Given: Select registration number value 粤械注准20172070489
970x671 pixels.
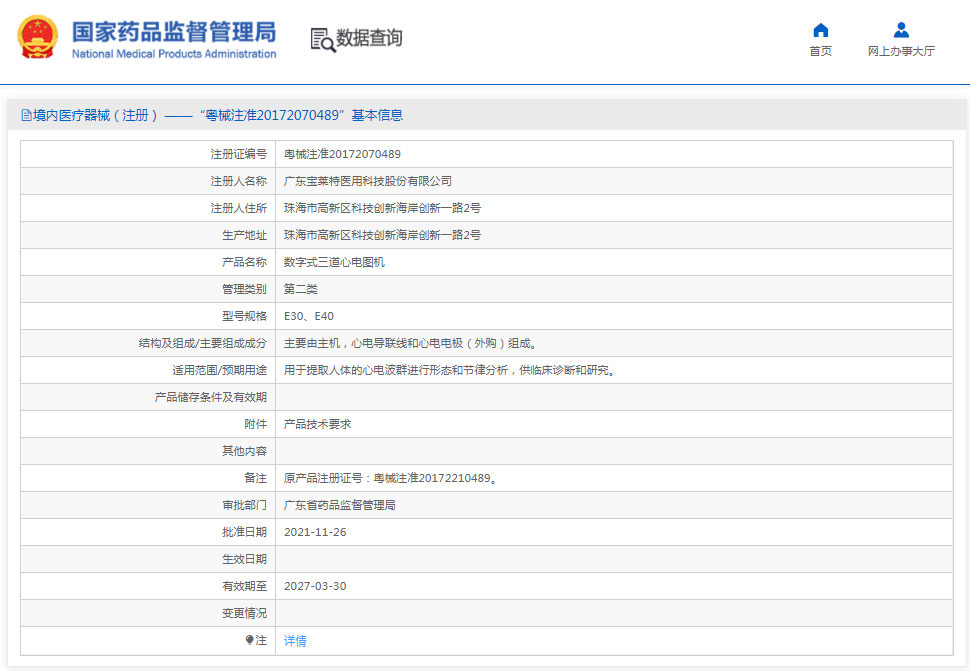Looking at the screenshot, I should coord(342,154).
